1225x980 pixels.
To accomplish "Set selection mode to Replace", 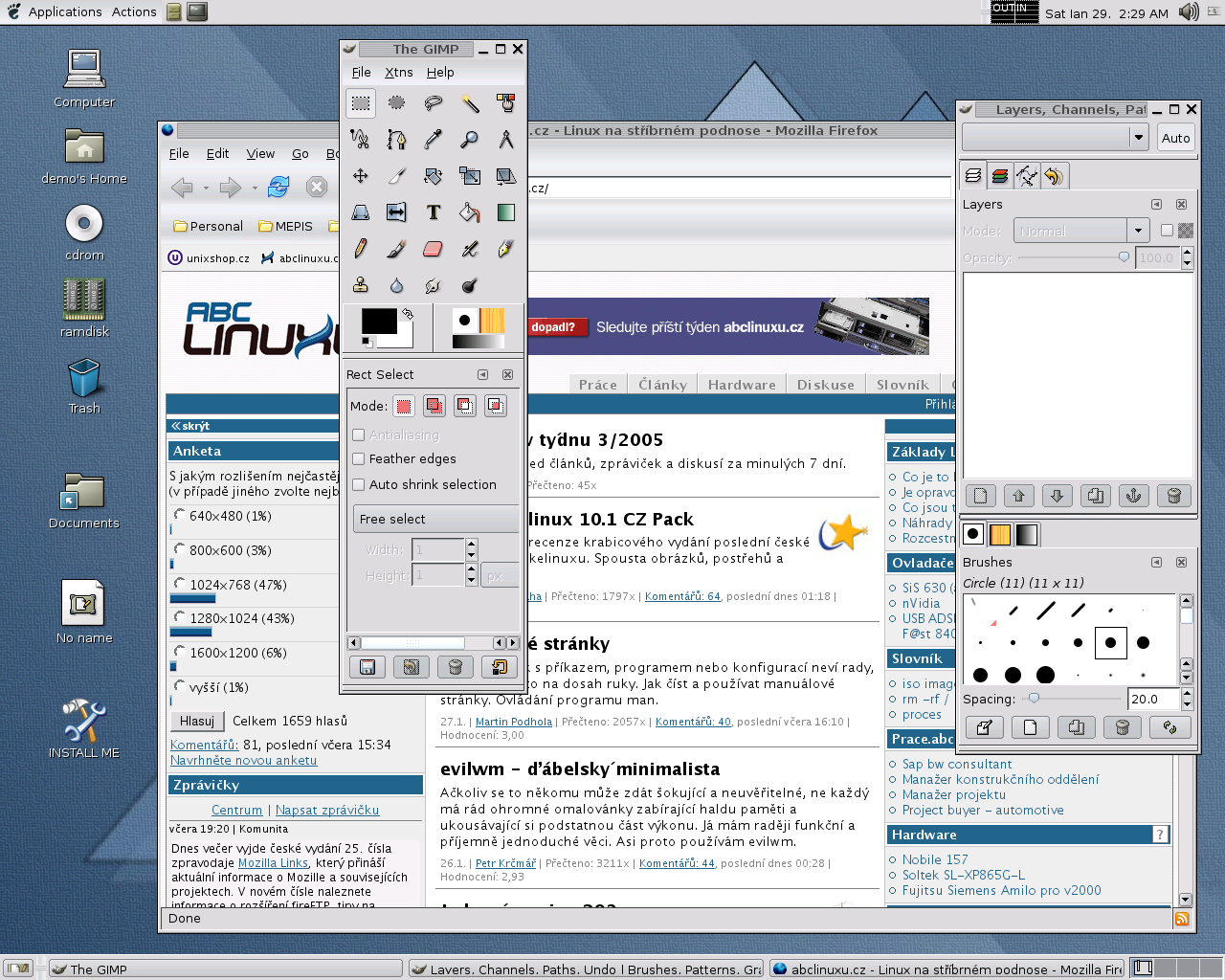I will tap(404, 406).
